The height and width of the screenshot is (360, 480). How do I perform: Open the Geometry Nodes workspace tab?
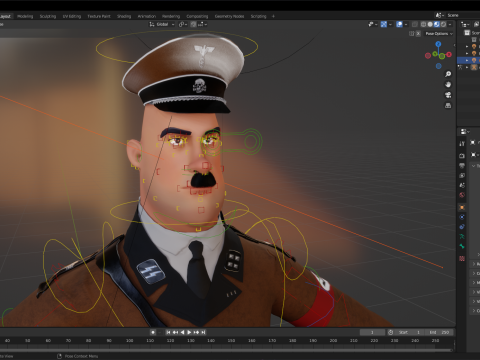[x=229, y=16]
